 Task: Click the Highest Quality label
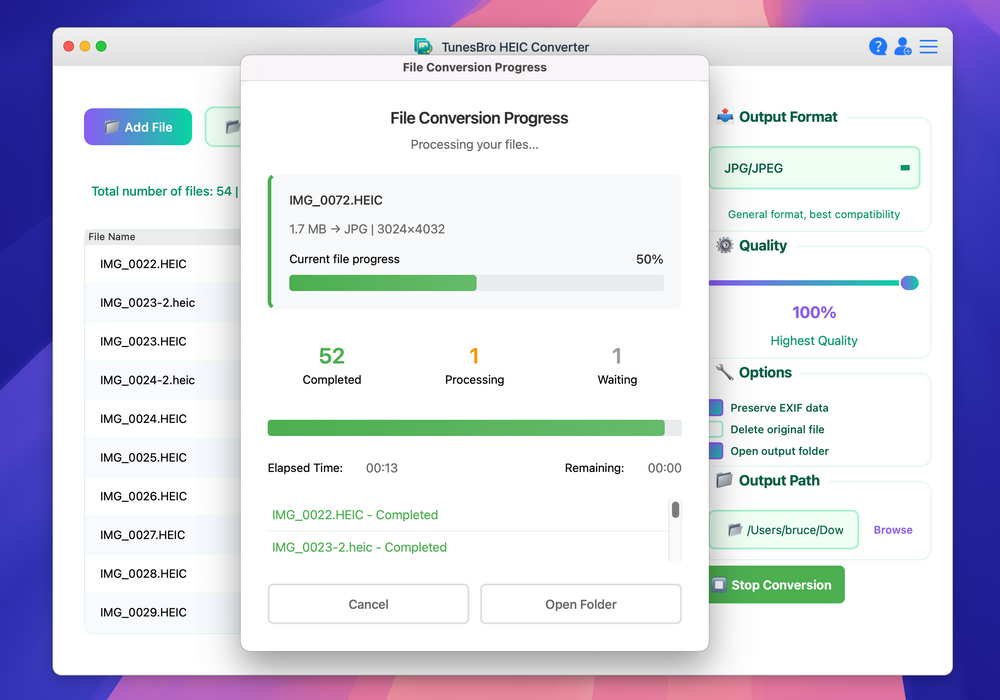(814, 340)
